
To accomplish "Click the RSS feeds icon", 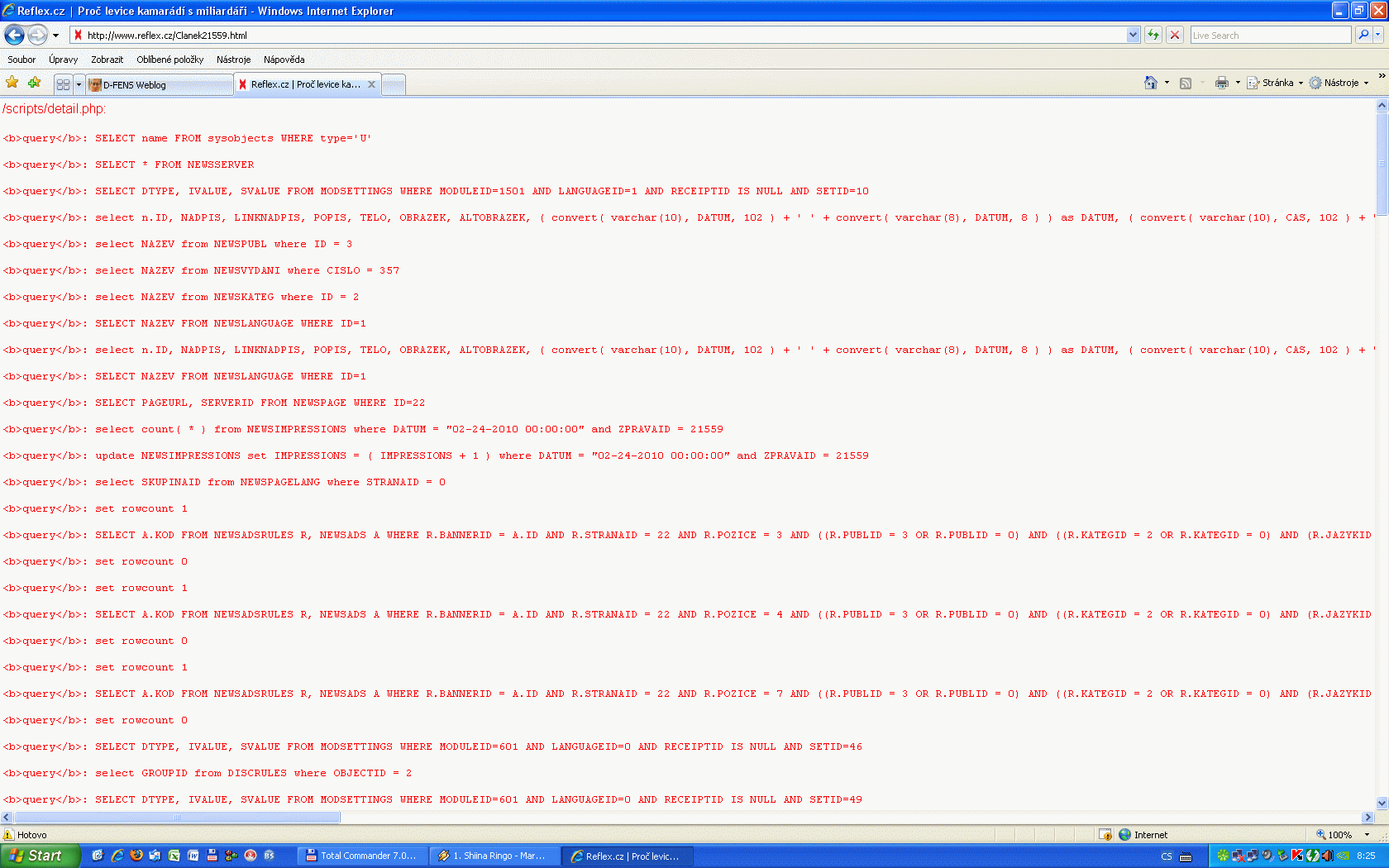I will coord(1185,83).
